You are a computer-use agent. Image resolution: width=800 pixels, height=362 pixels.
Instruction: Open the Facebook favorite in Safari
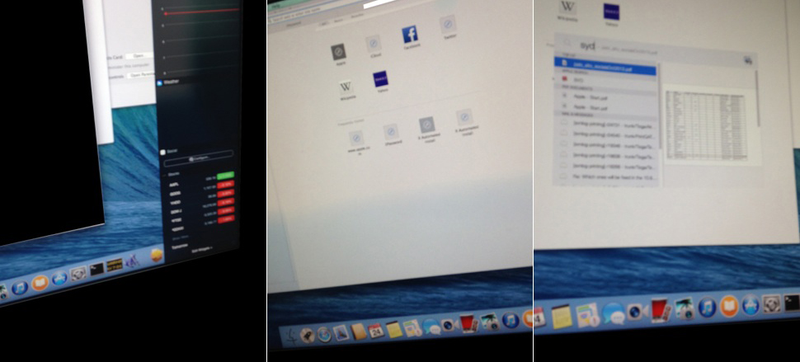click(410, 35)
